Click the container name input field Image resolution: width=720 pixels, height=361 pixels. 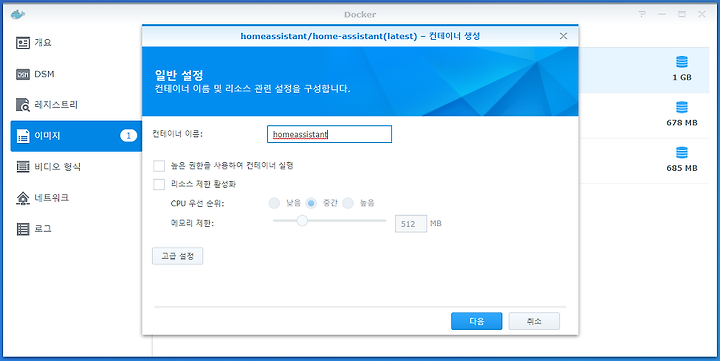329,134
